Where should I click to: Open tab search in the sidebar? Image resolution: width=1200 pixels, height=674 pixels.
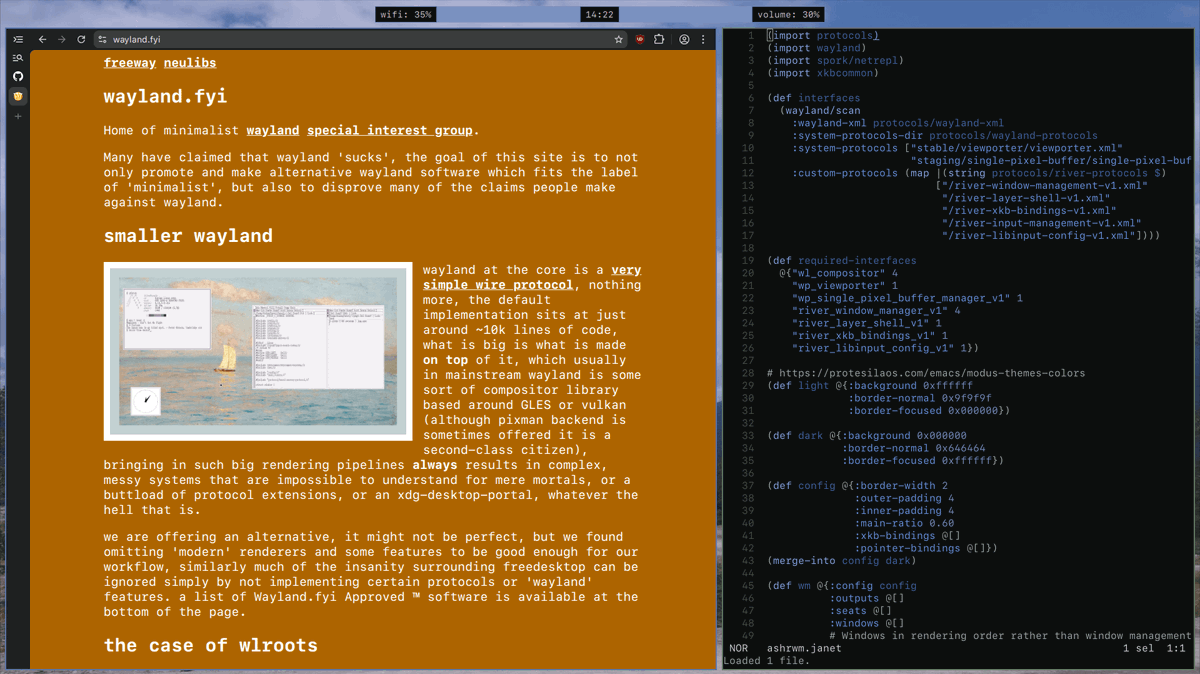tap(17, 57)
